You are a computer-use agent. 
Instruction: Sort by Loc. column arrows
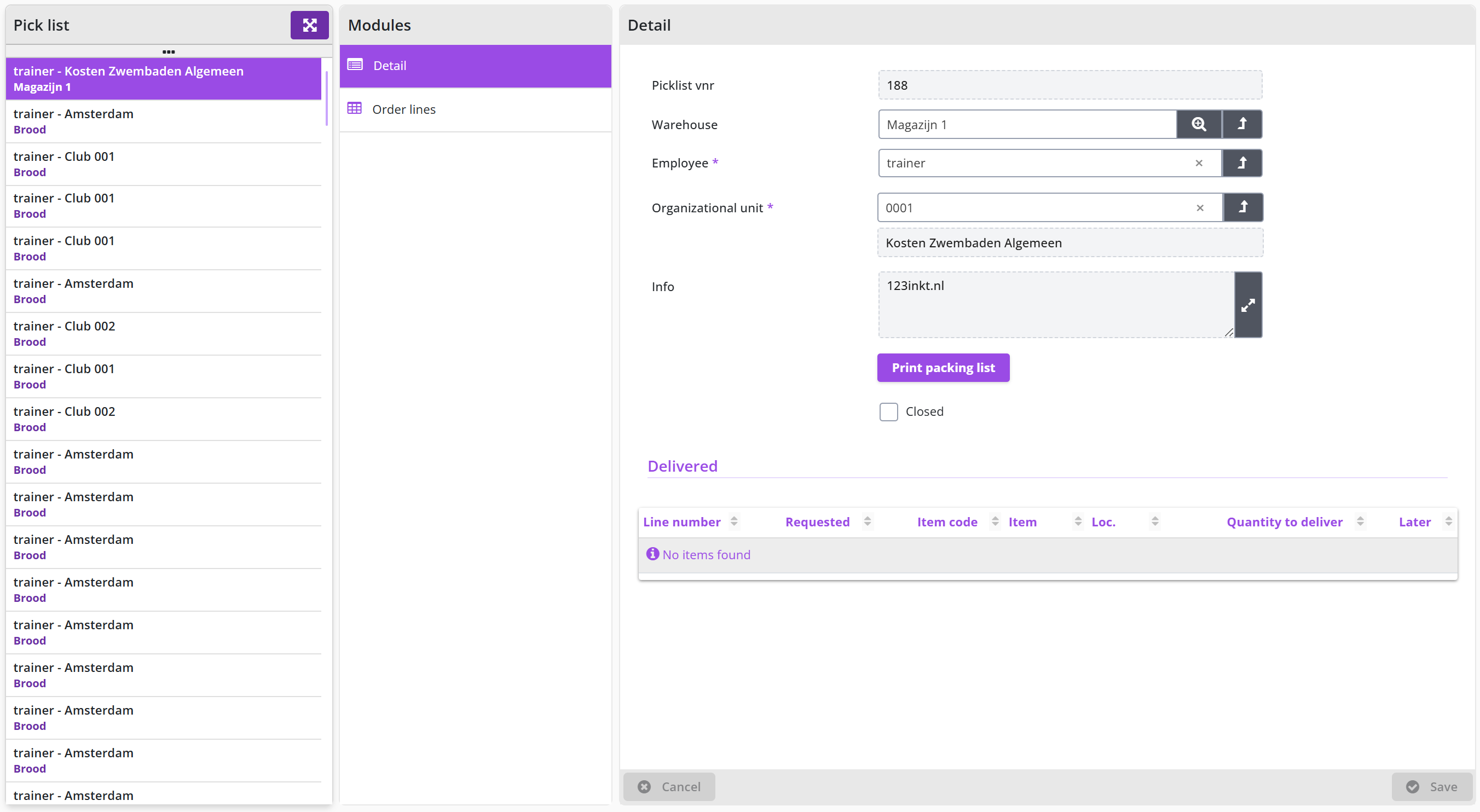(1155, 522)
